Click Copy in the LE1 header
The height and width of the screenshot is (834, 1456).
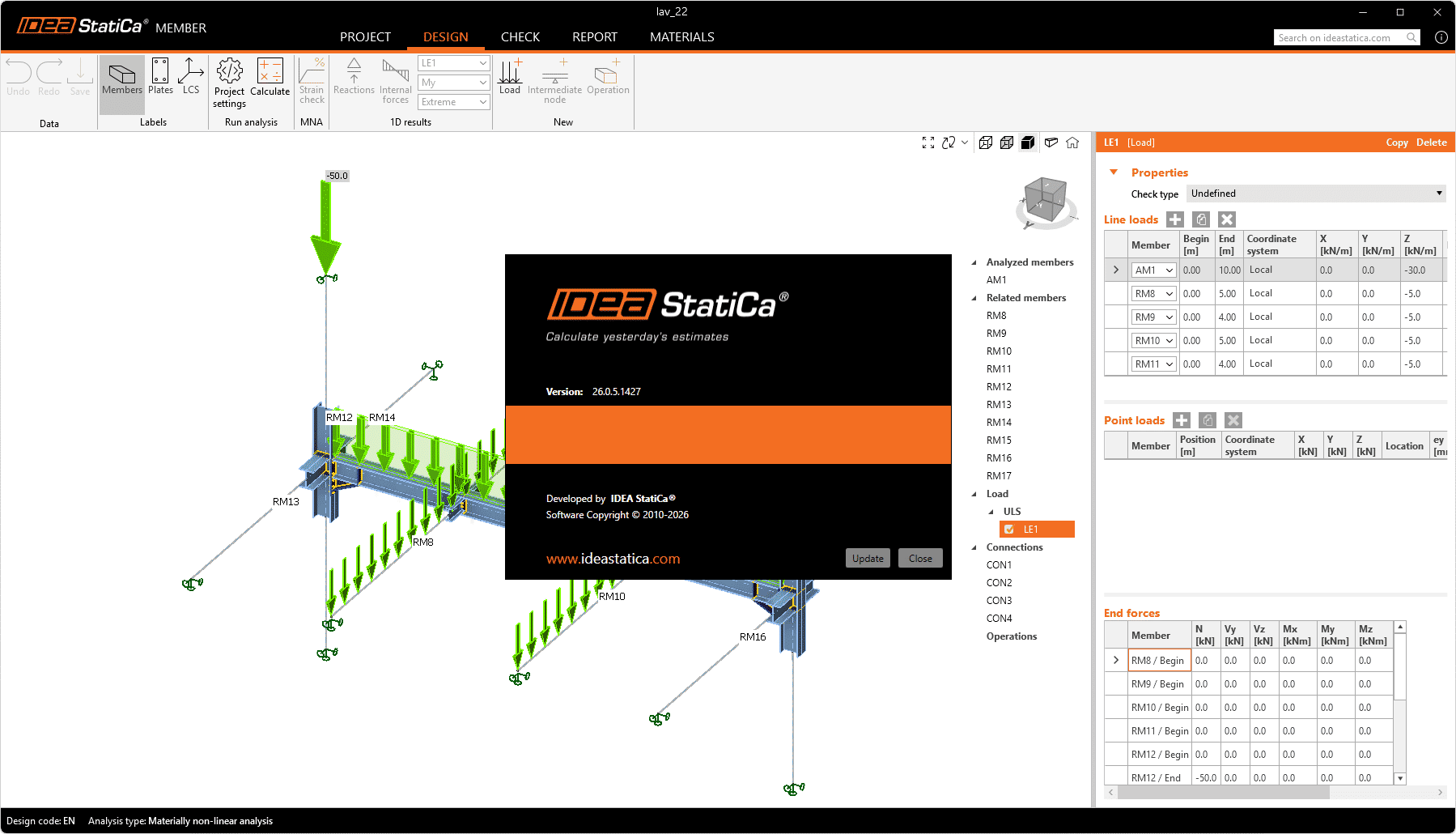click(x=1397, y=143)
